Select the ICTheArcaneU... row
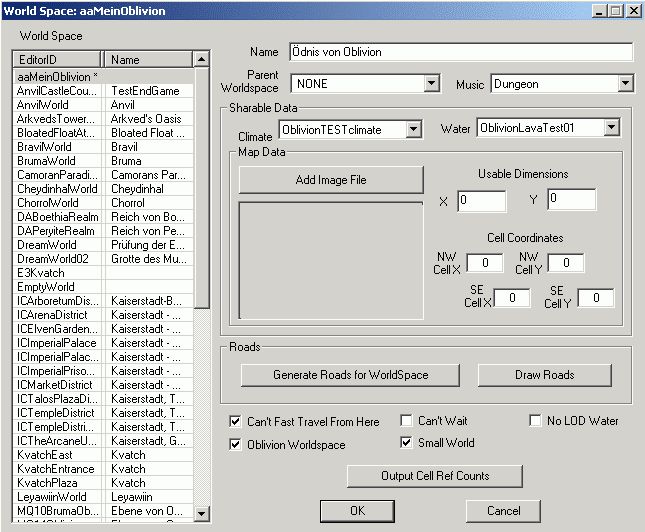645x532 pixels. pyautogui.click(x=104, y=441)
